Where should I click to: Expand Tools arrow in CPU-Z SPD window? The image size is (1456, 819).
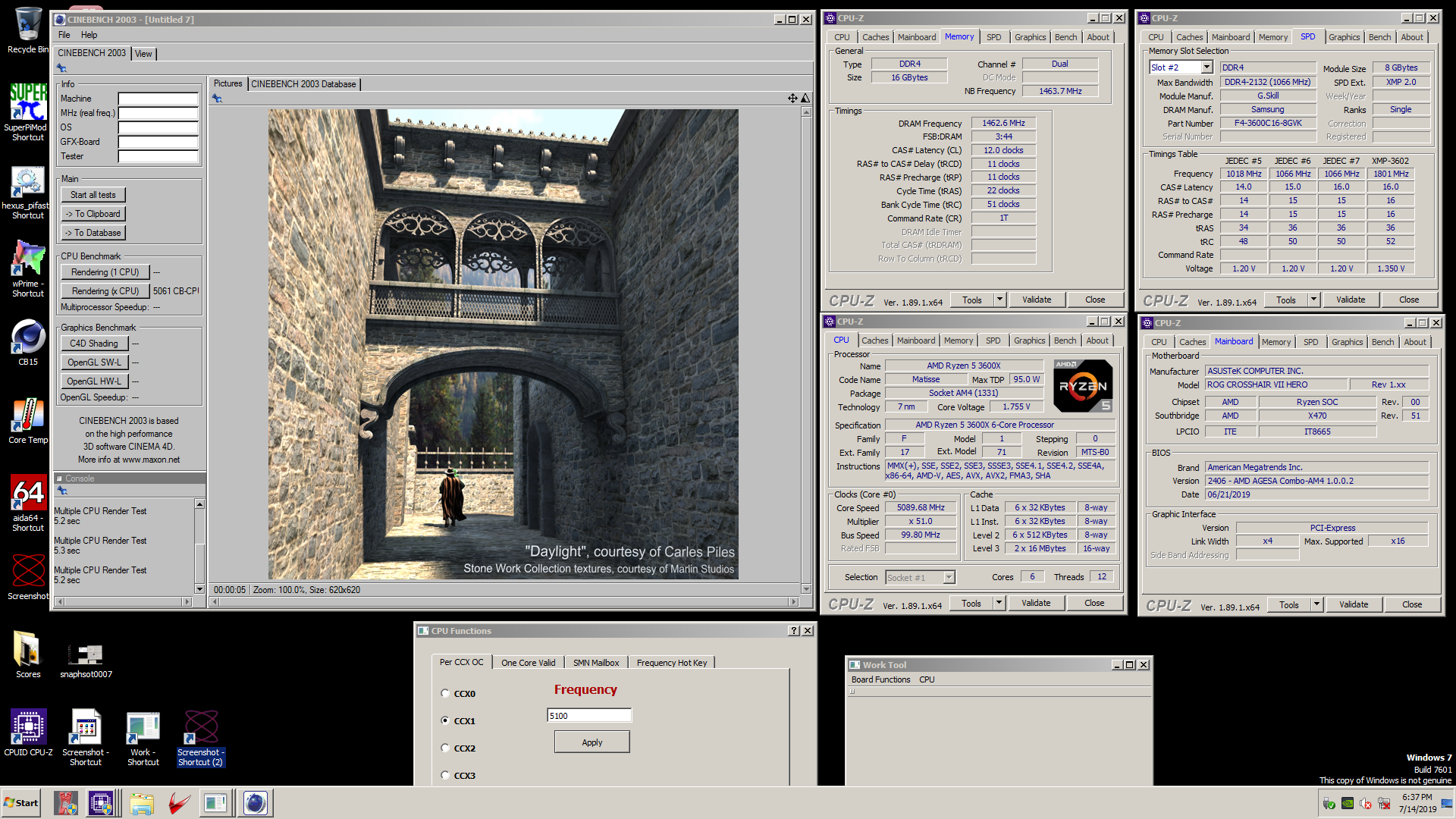click(1313, 300)
